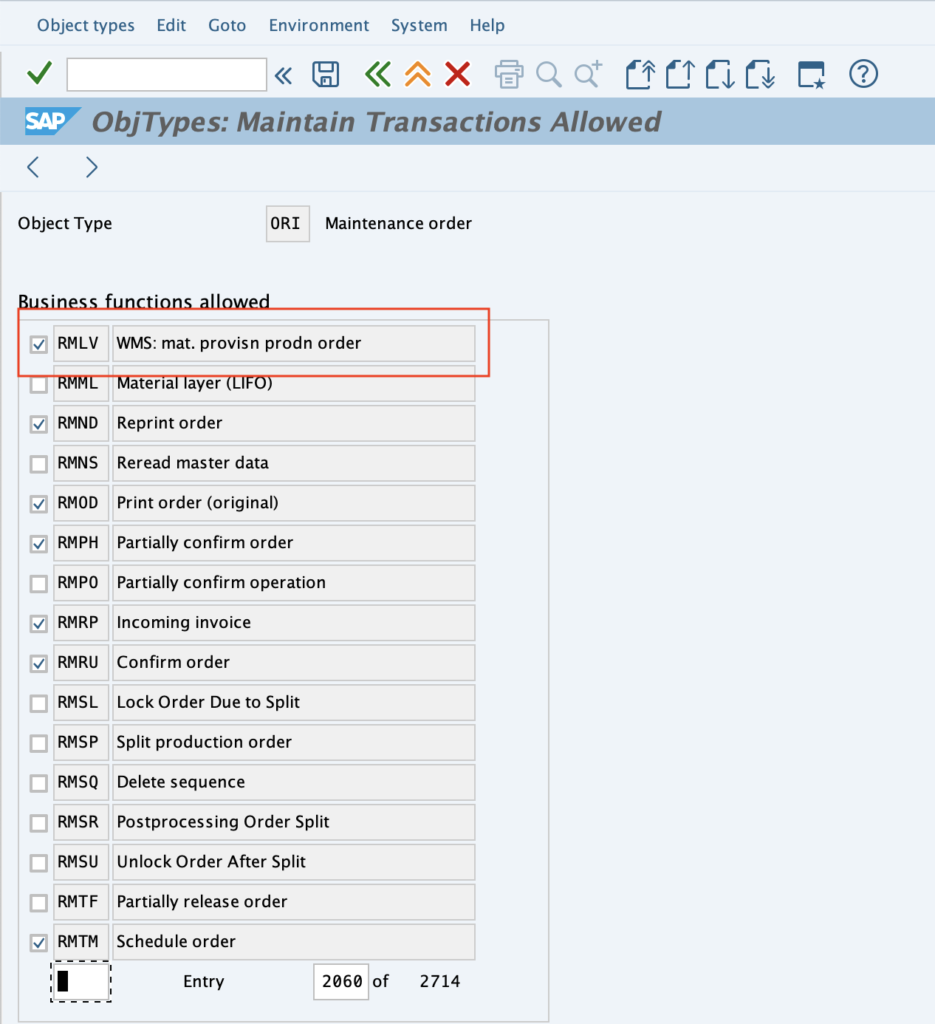Toggle the RMTM Schedule order checkbox
Image resolution: width=935 pixels, height=1024 pixels.
[x=39, y=942]
